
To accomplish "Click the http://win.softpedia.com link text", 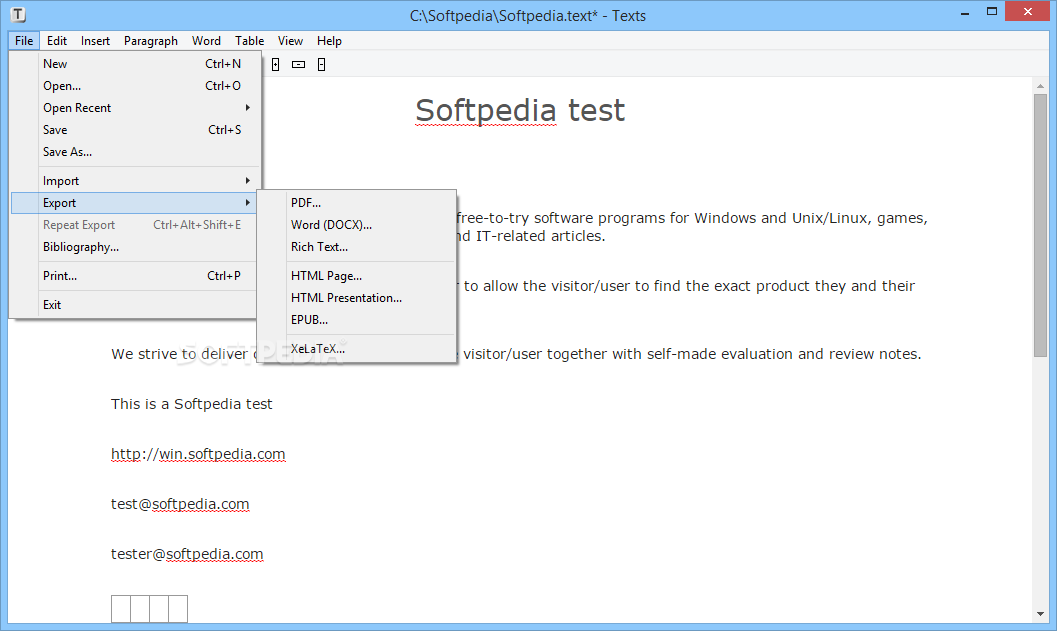I will coord(198,454).
